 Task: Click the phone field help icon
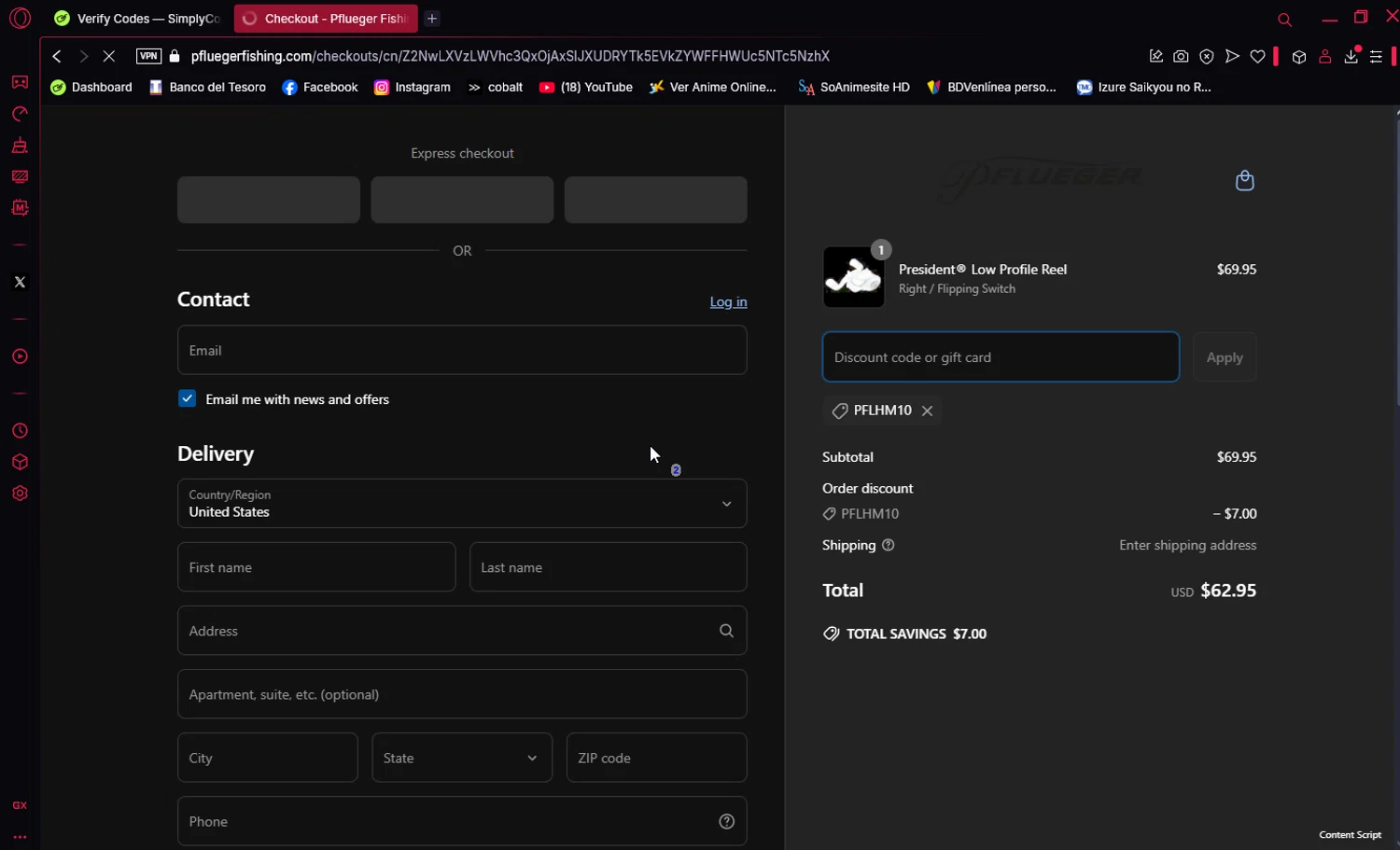726,821
